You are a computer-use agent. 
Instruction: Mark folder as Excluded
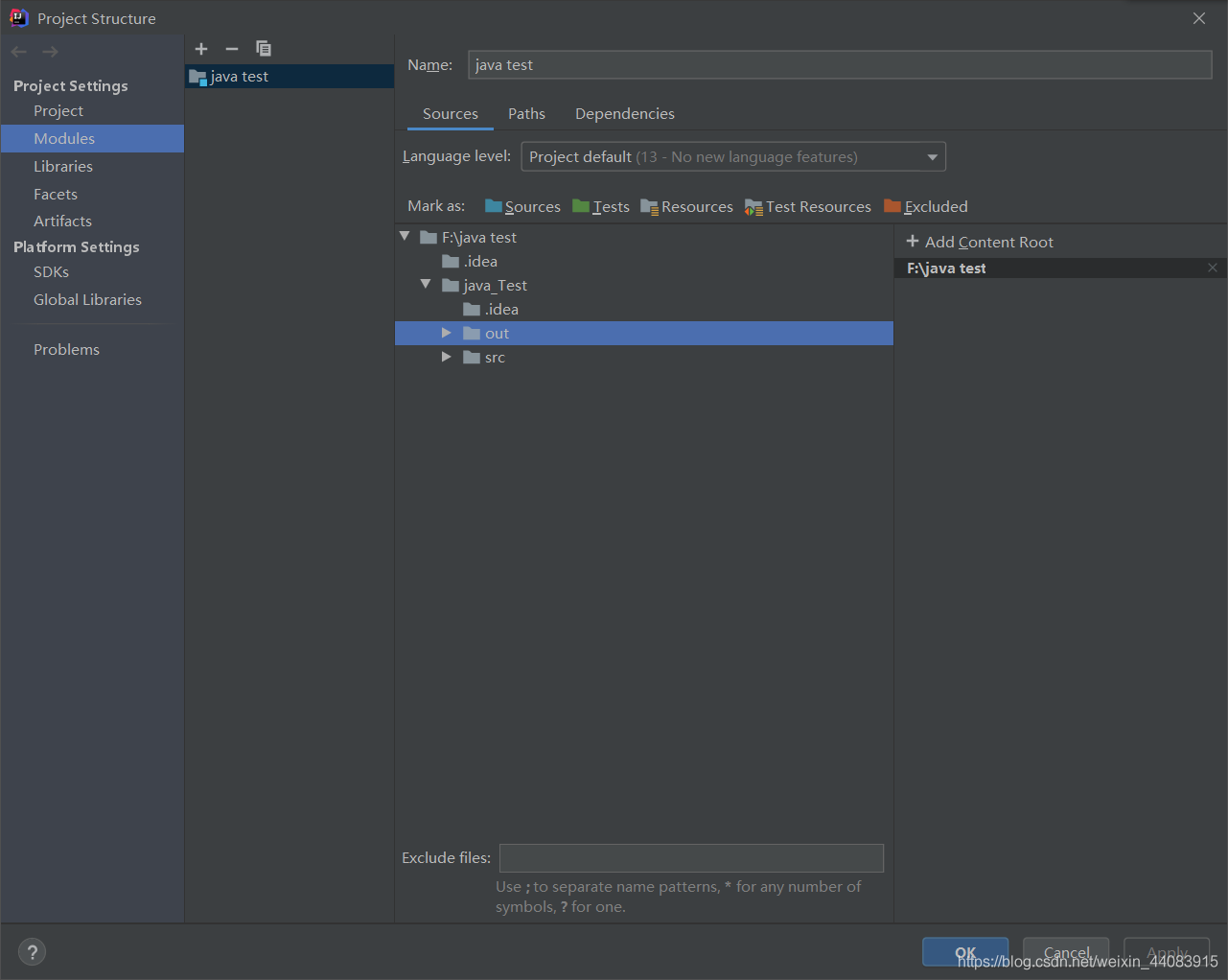click(926, 206)
